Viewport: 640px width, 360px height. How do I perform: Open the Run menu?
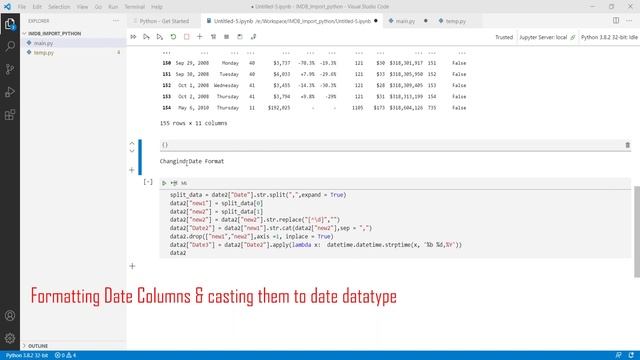[113, 7]
